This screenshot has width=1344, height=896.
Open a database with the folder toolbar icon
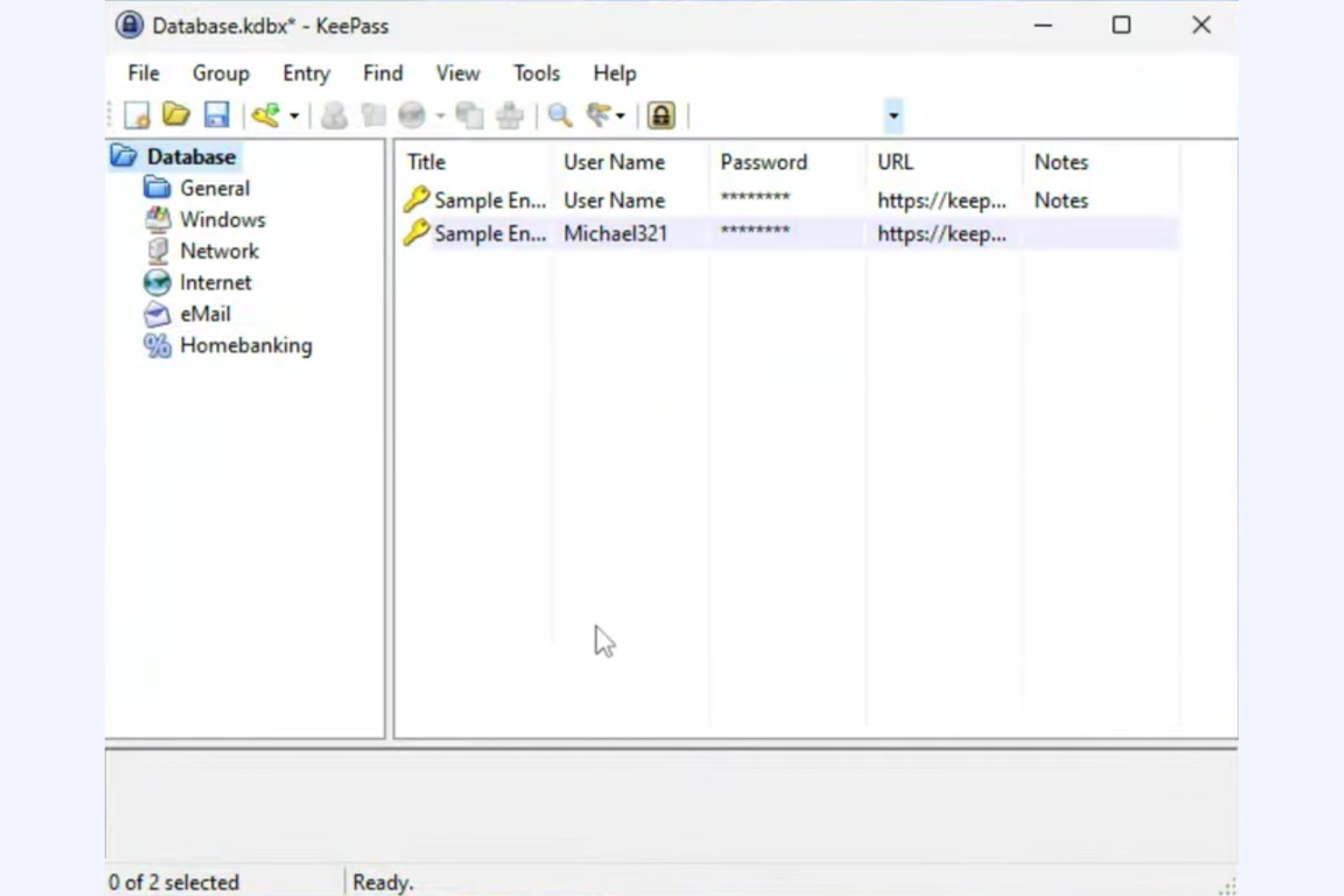tap(174, 115)
